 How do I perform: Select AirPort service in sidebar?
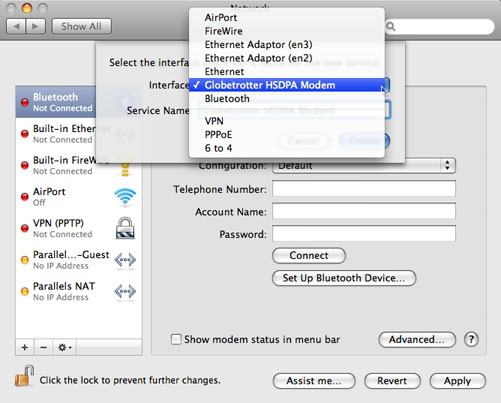click(79, 197)
